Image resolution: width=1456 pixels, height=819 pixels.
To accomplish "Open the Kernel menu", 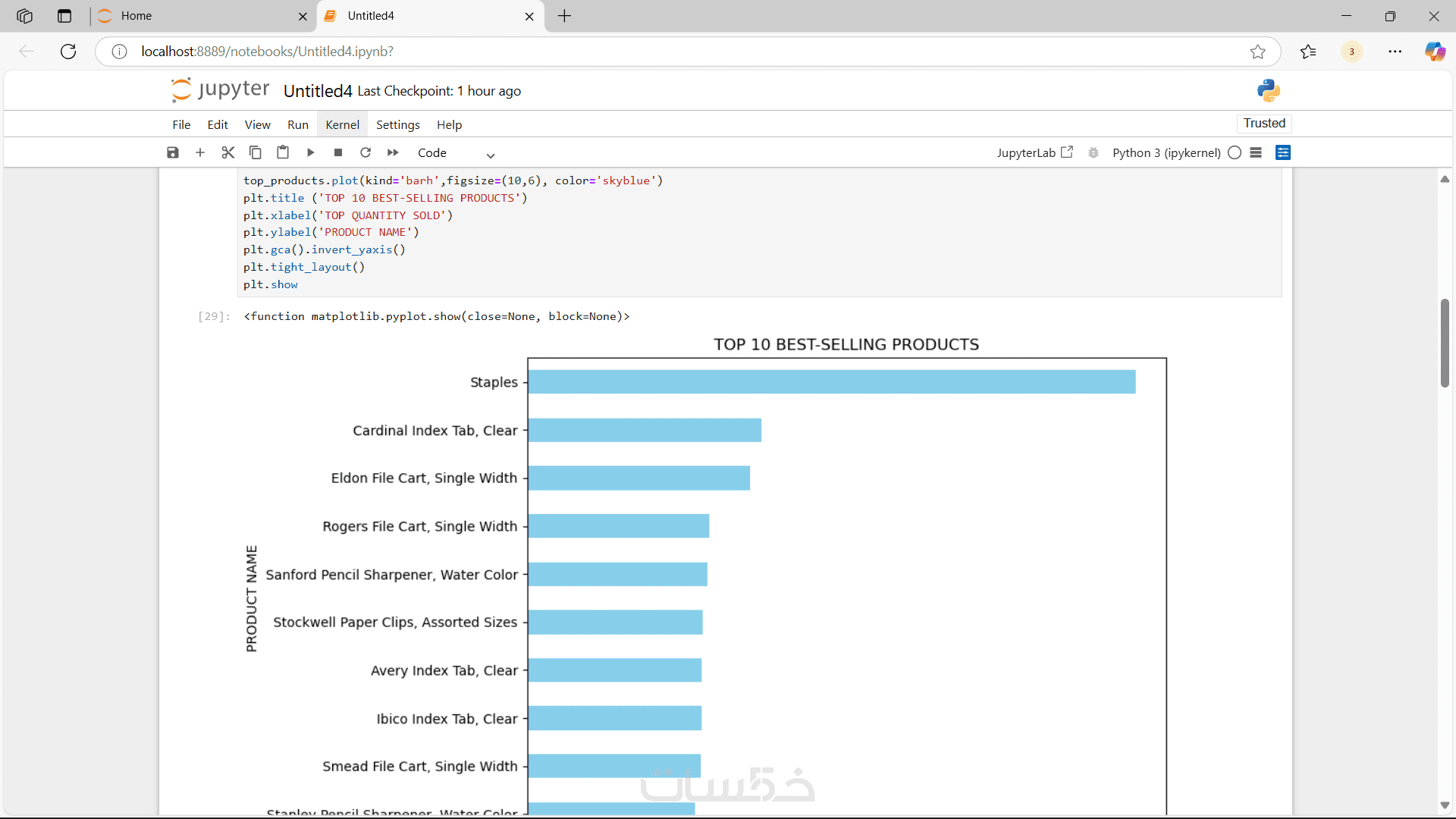I will [342, 124].
